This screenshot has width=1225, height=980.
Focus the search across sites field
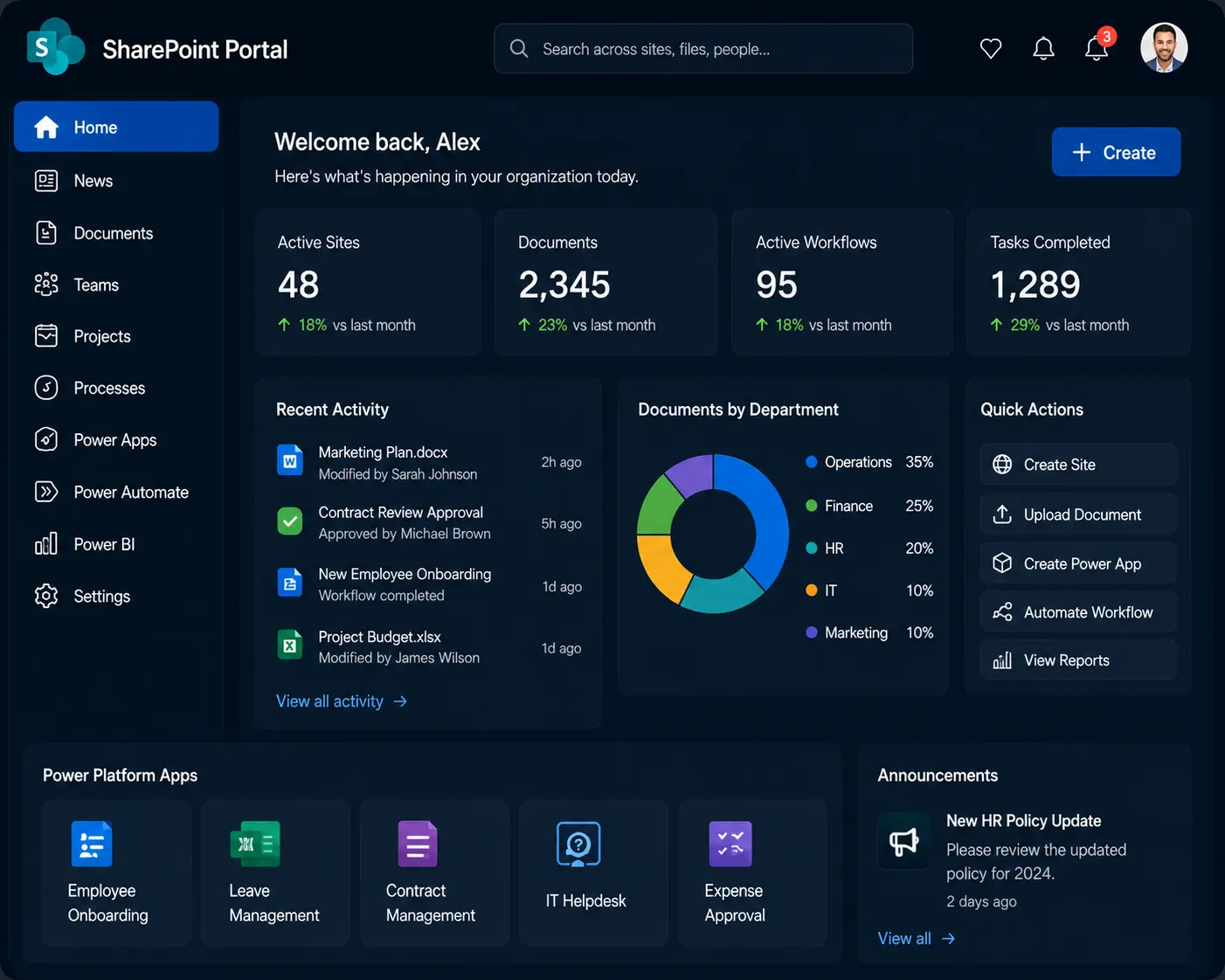(x=703, y=49)
